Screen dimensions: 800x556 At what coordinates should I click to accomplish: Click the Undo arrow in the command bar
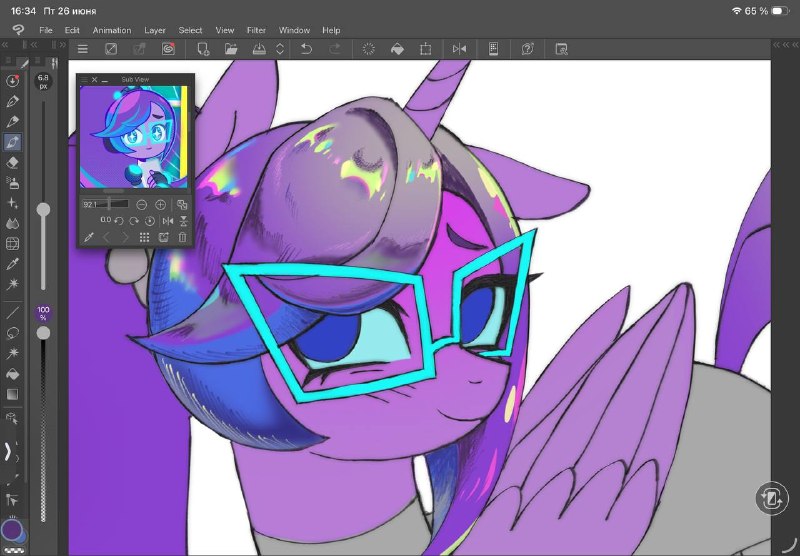306,49
